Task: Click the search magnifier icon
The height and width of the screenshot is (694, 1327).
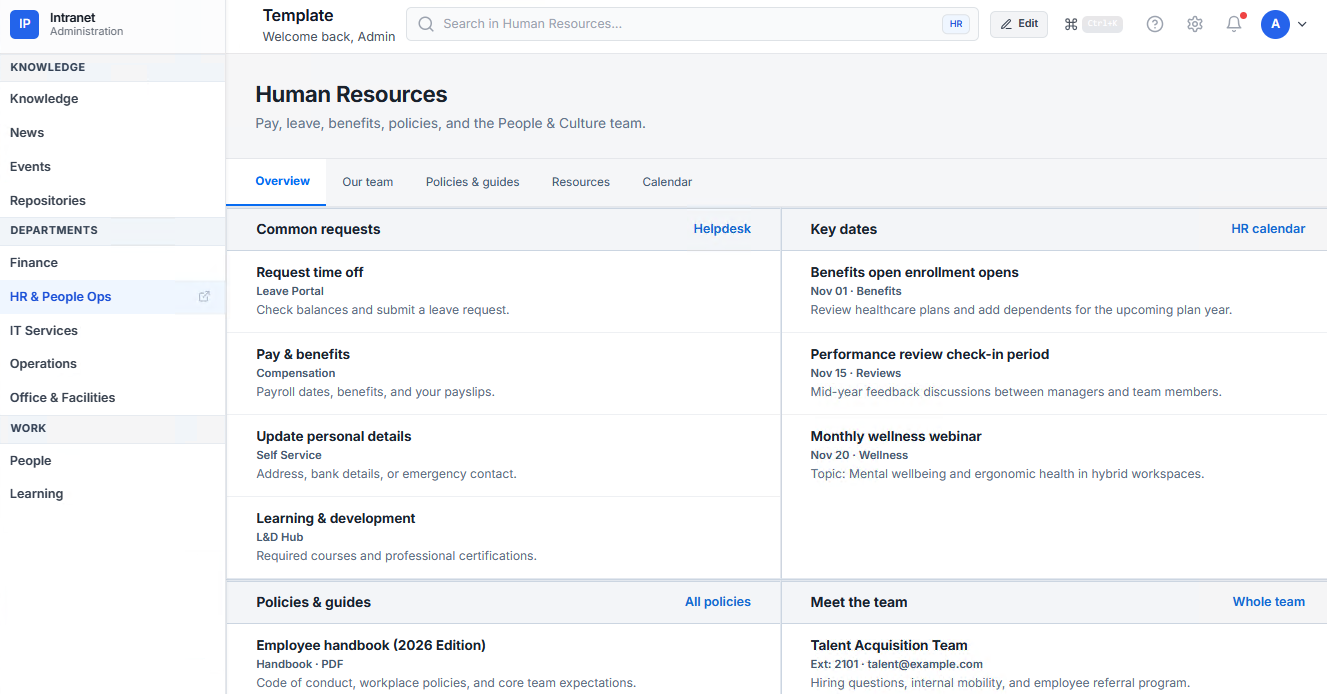Action: pyautogui.click(x=426, y=24)
